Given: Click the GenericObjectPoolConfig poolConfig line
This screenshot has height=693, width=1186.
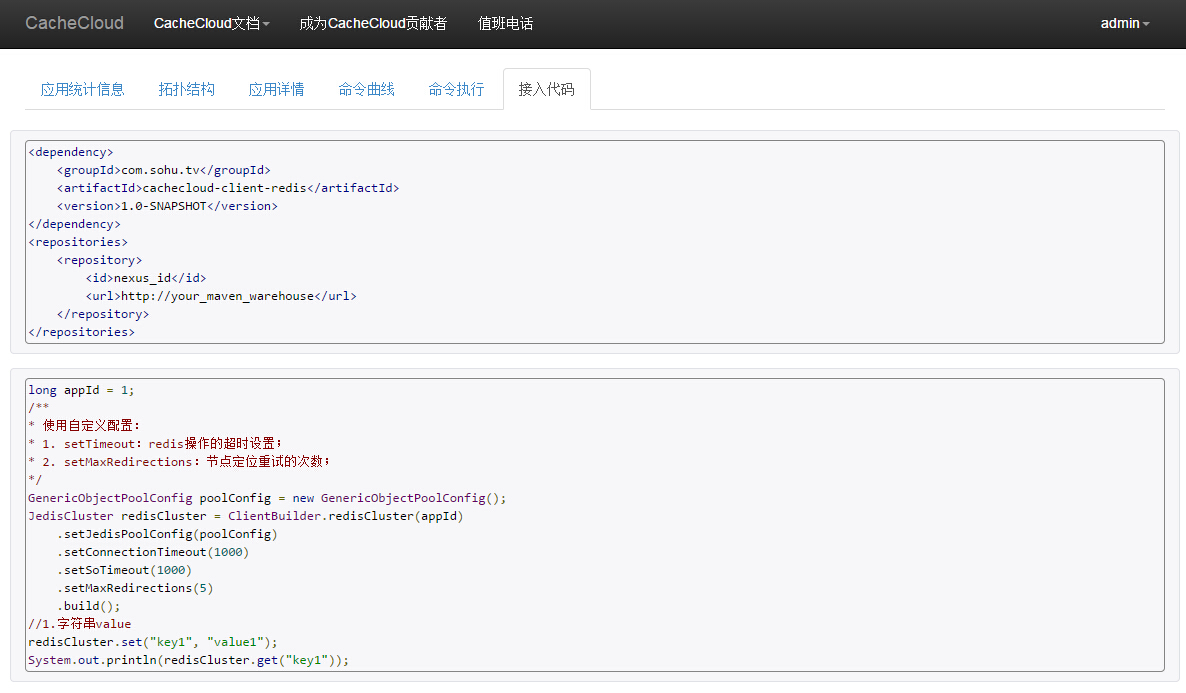Looking at the screenshot, I should pyautogui.click(x=267, y=499).
